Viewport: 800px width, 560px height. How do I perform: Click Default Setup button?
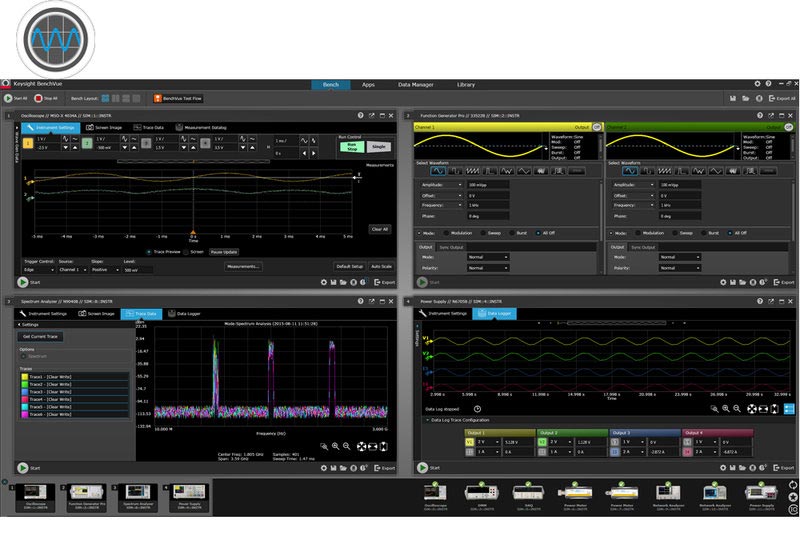click(349, 266)
